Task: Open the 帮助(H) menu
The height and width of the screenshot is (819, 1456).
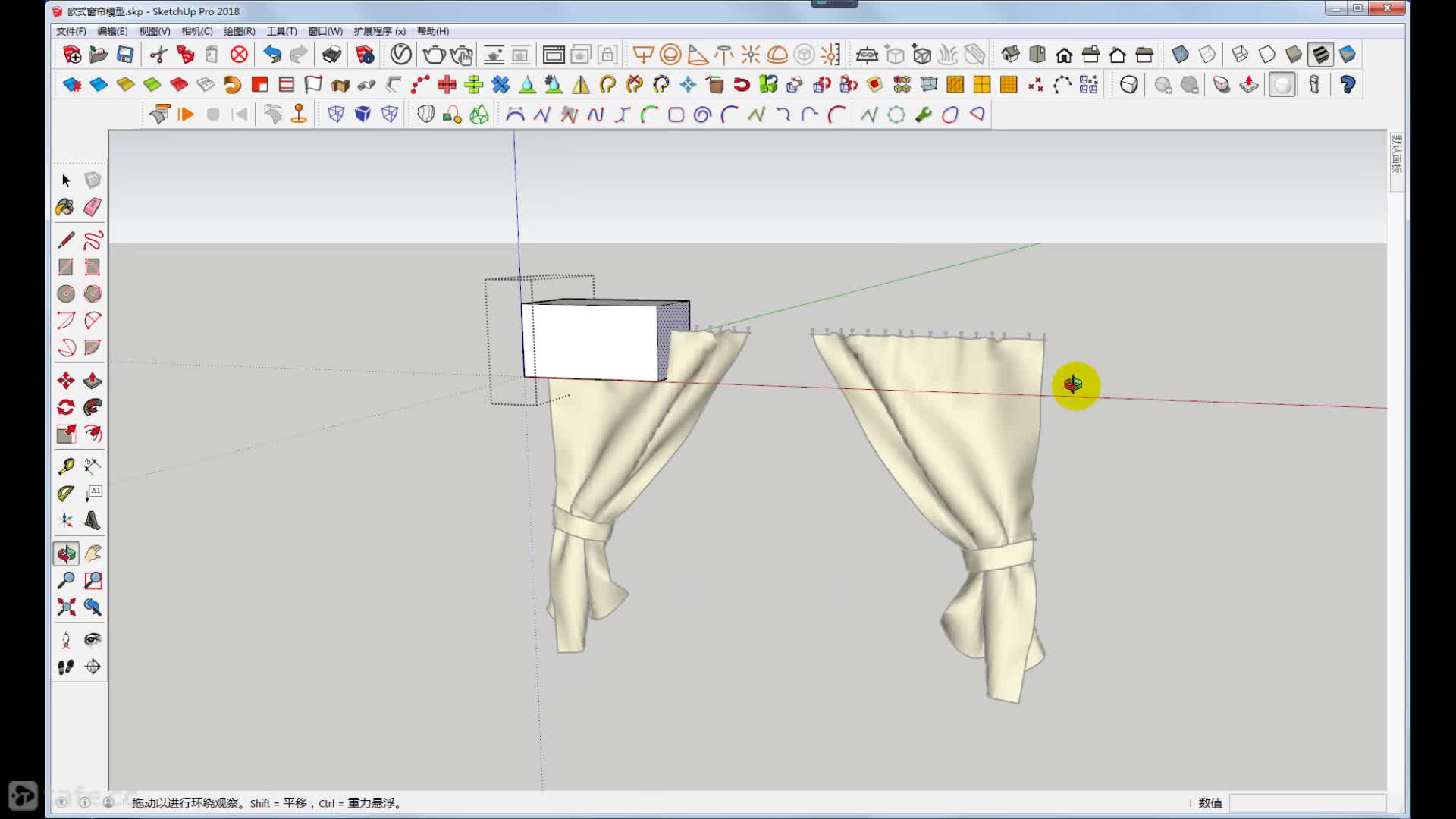Action: coord(432,31)
